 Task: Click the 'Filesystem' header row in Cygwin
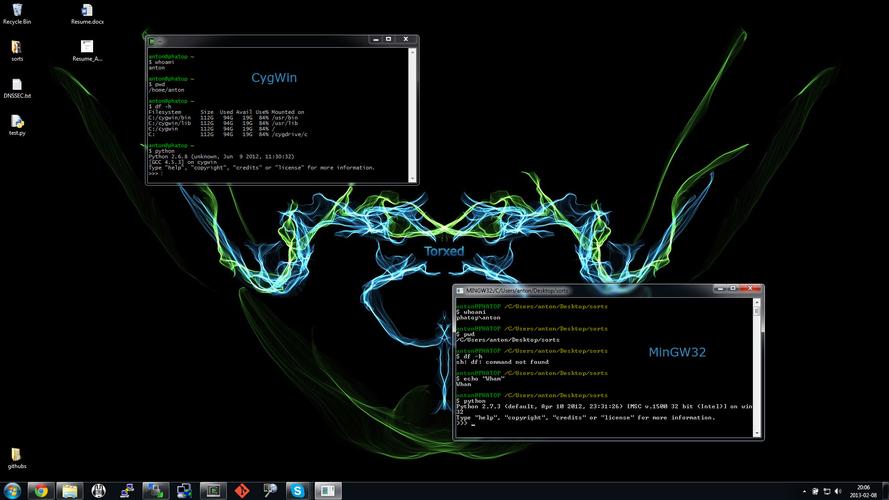click(x=227, y=112)
